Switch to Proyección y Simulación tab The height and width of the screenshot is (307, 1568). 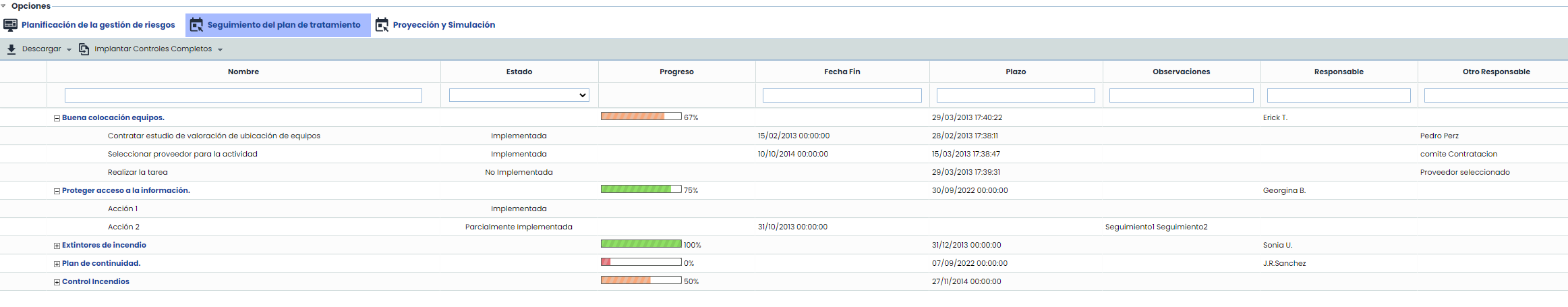443,25
